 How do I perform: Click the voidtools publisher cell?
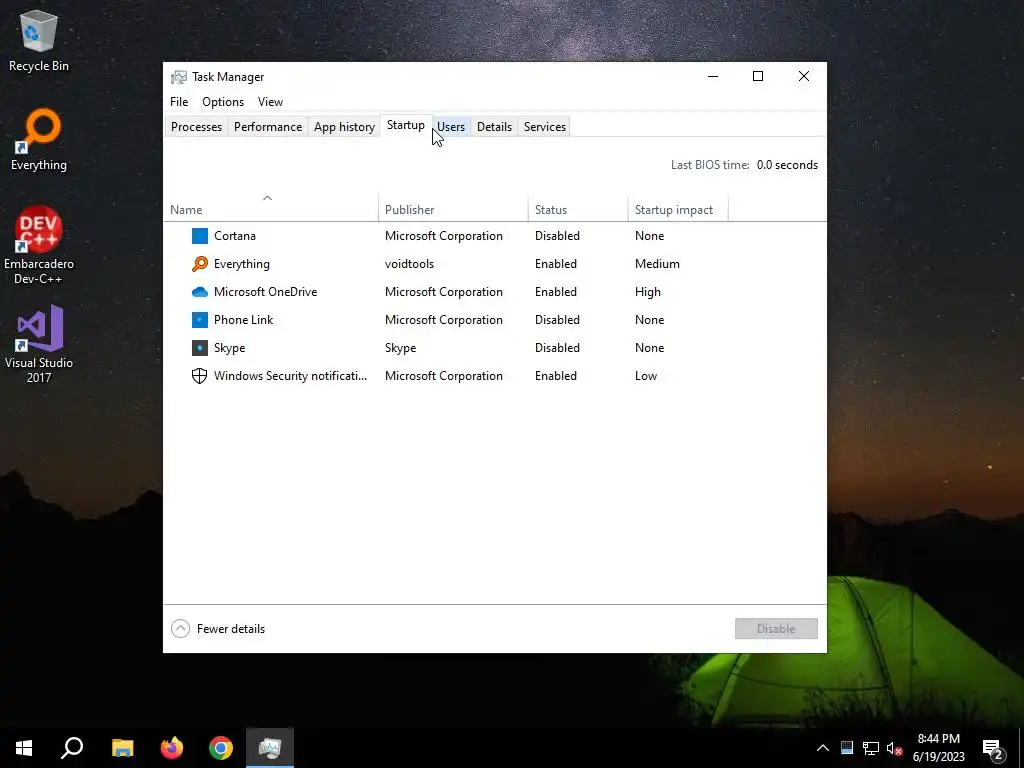coord(409,264)
